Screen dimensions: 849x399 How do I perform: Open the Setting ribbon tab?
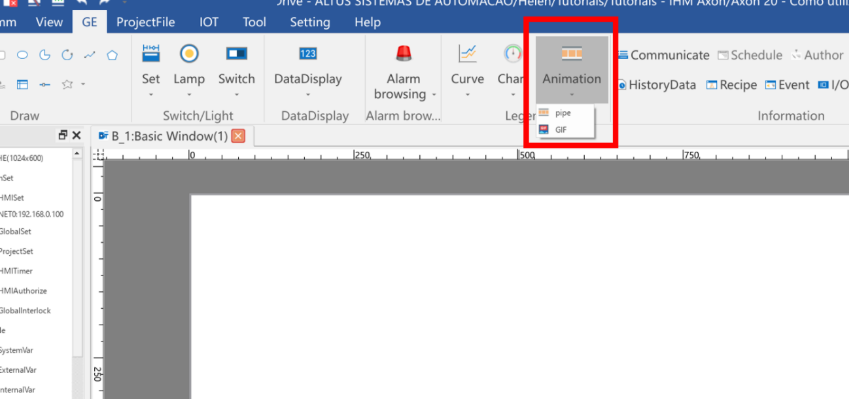310,22
